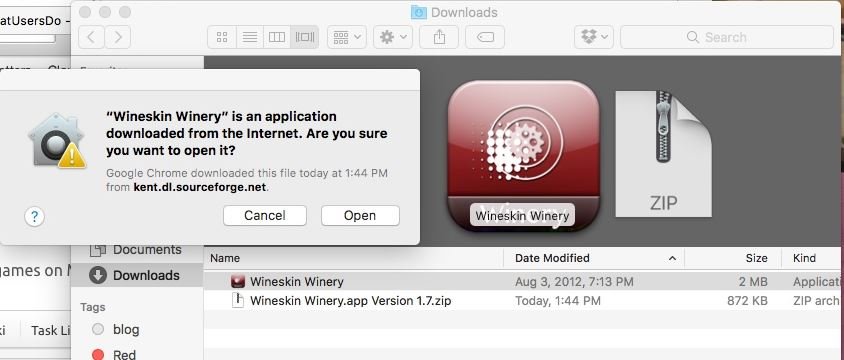This screenshot has height=360, width=844.
Task: Switch Finder to column view
Action: pos(277,37)
